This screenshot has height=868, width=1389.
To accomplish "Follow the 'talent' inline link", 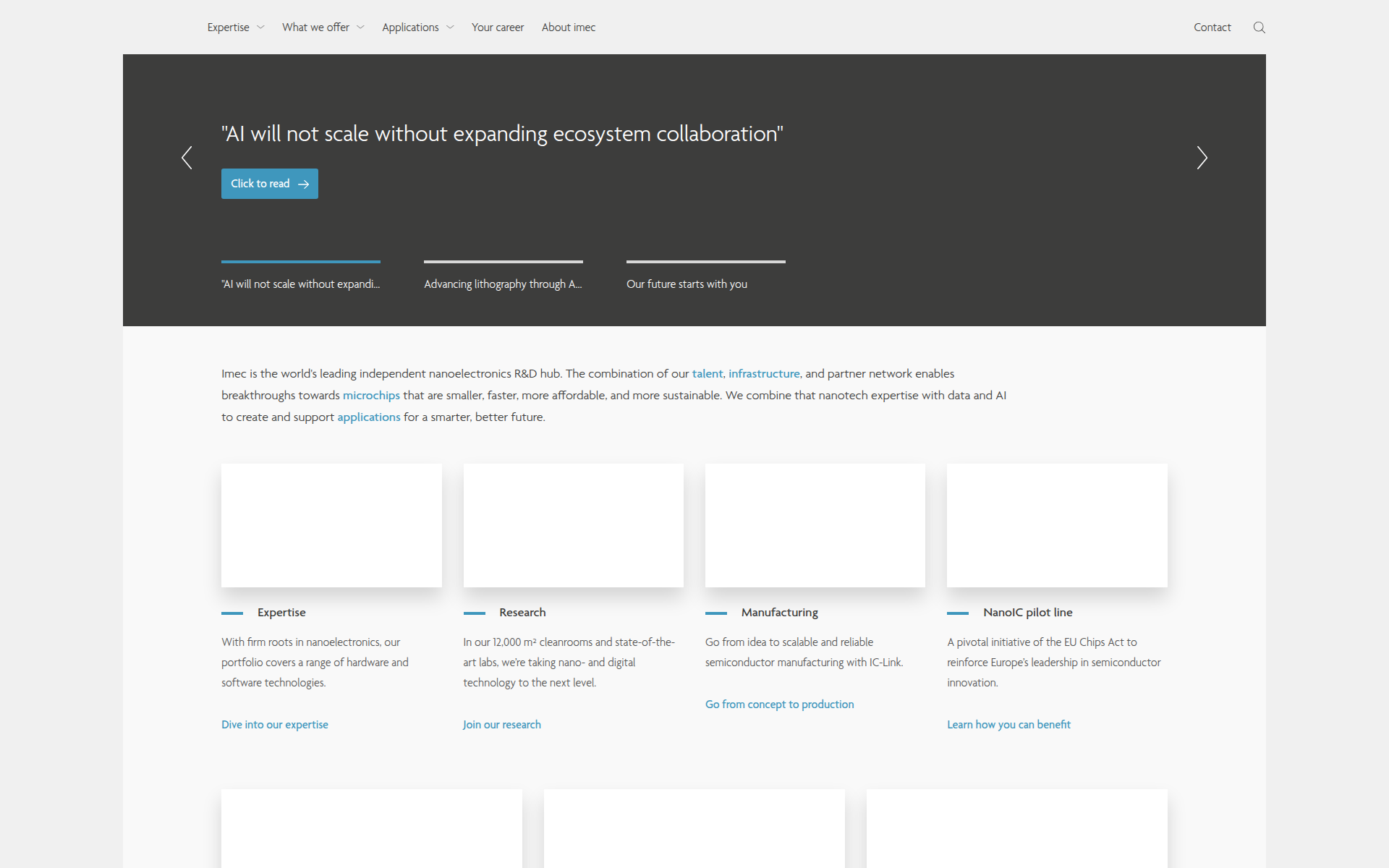I will 708,374.
